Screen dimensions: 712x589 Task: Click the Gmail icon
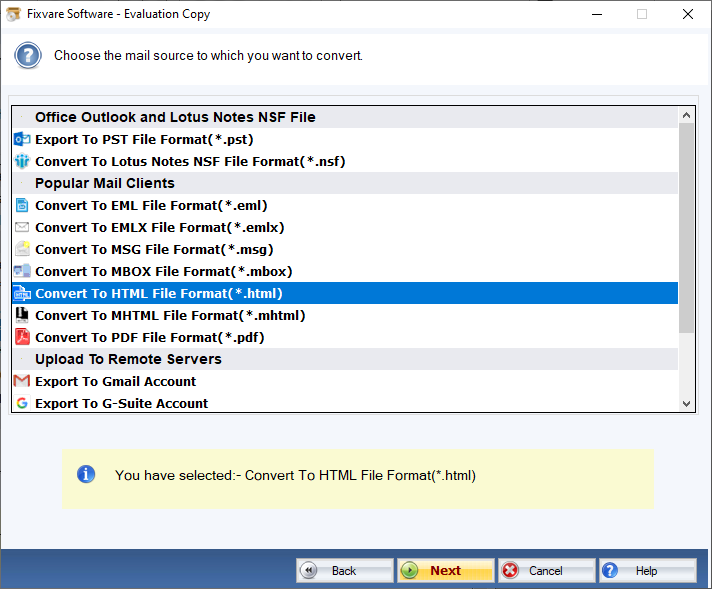(22, 381)
